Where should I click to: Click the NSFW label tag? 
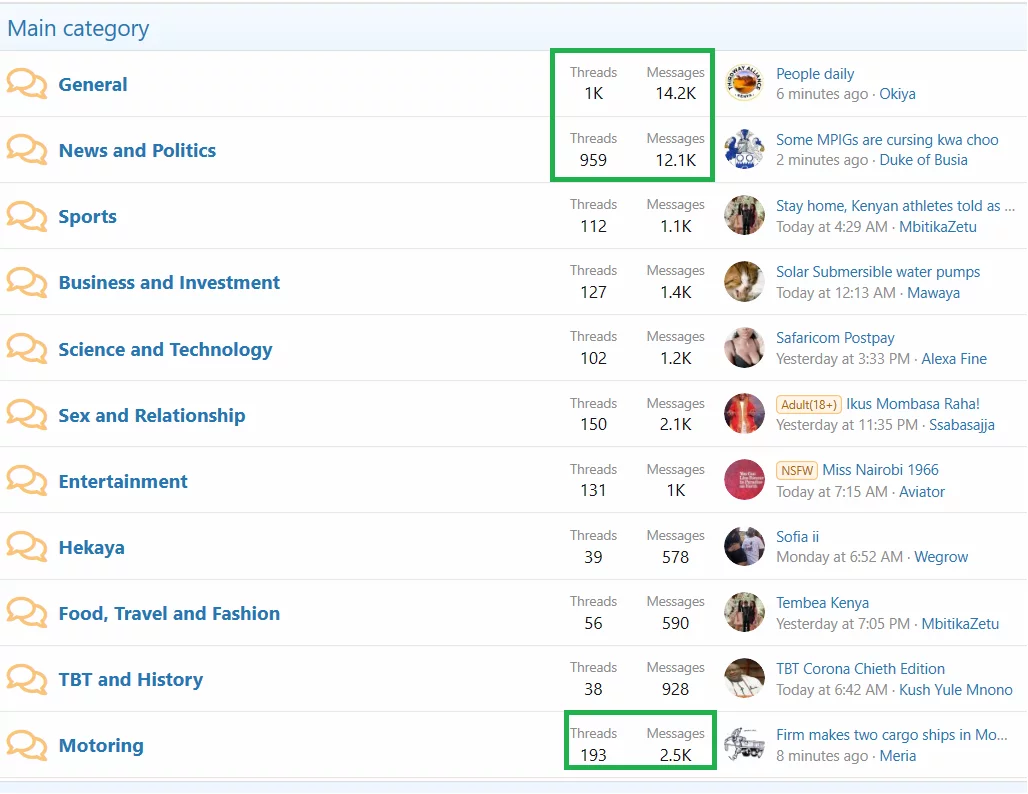pyautogui.click(x=797, y=471)
